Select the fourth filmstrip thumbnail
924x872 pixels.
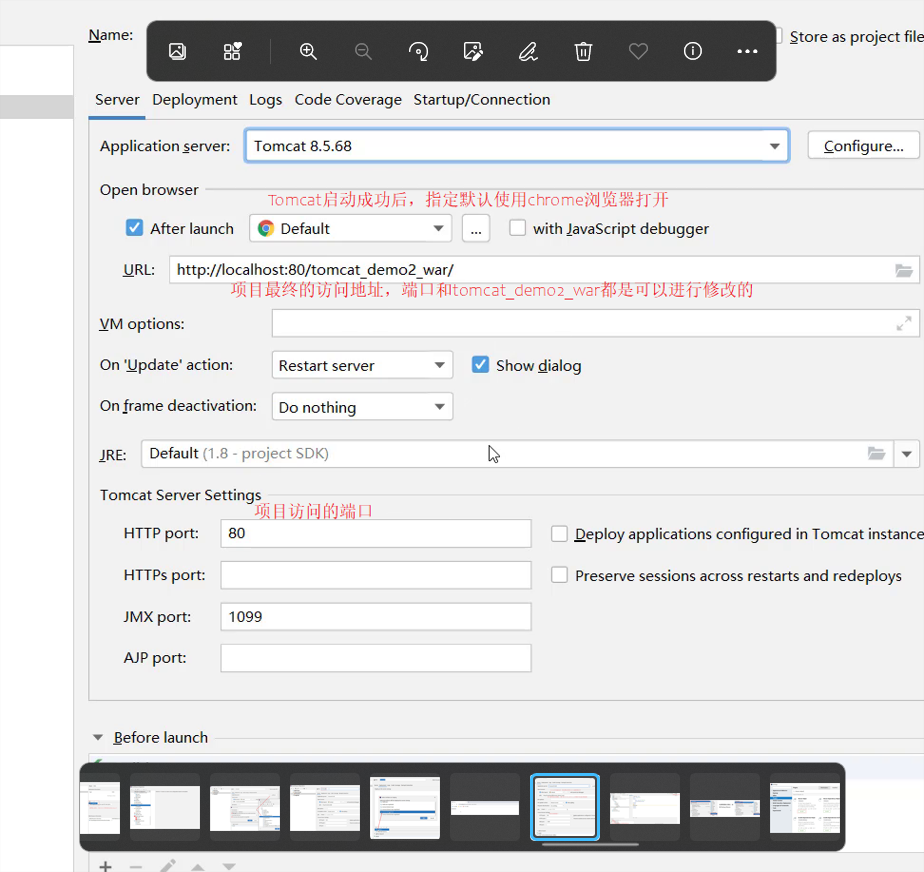[x=325, y=807]
